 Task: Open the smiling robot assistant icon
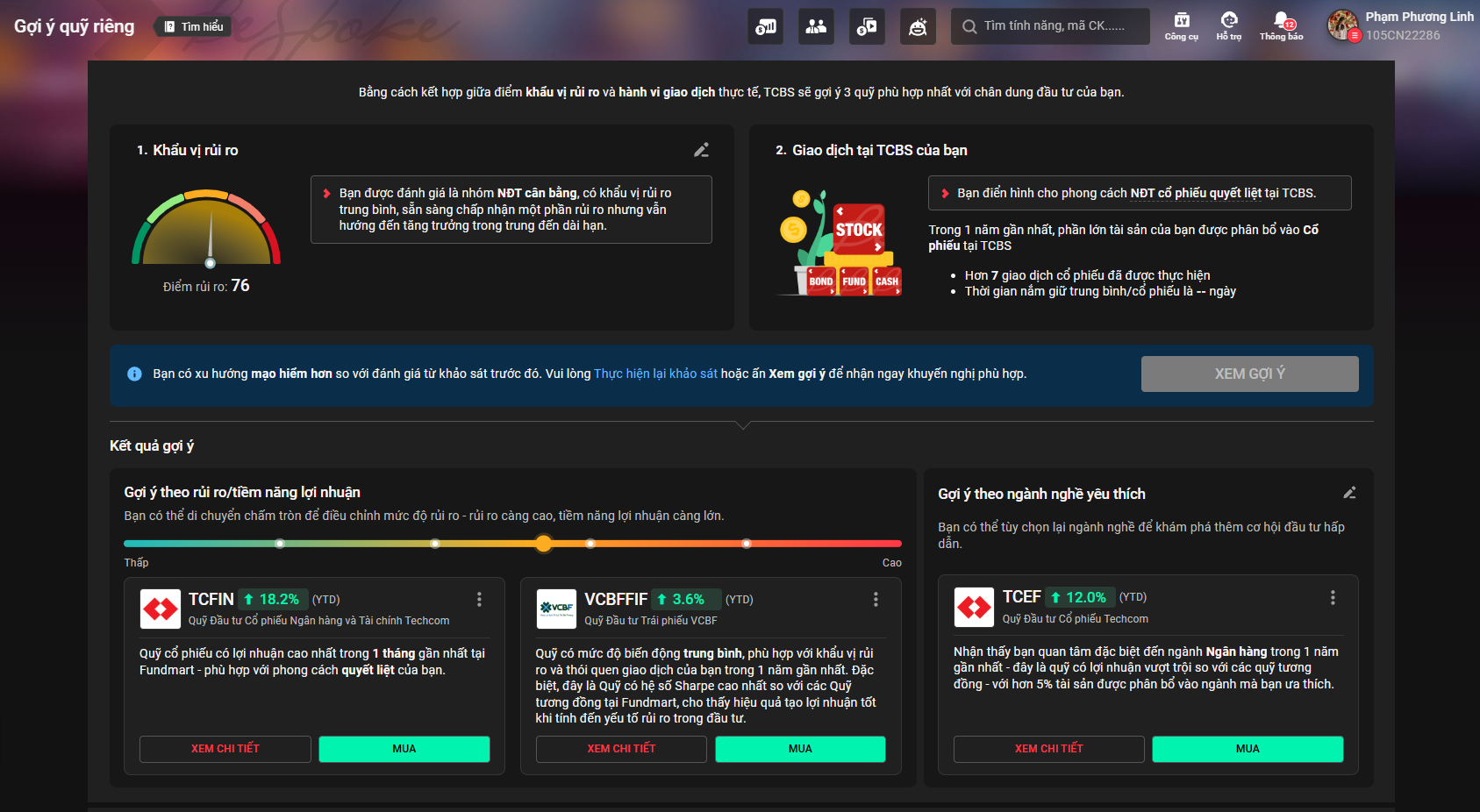click(x=918, y=26)
